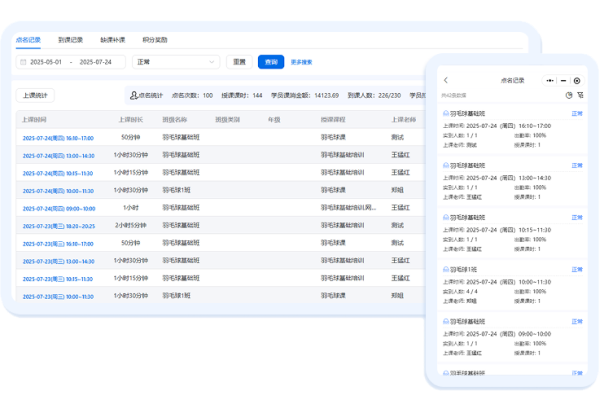This screenshot has width=600, height=412.
Task: Tap the back arrow in mobile panel
Action: (446, 80)
